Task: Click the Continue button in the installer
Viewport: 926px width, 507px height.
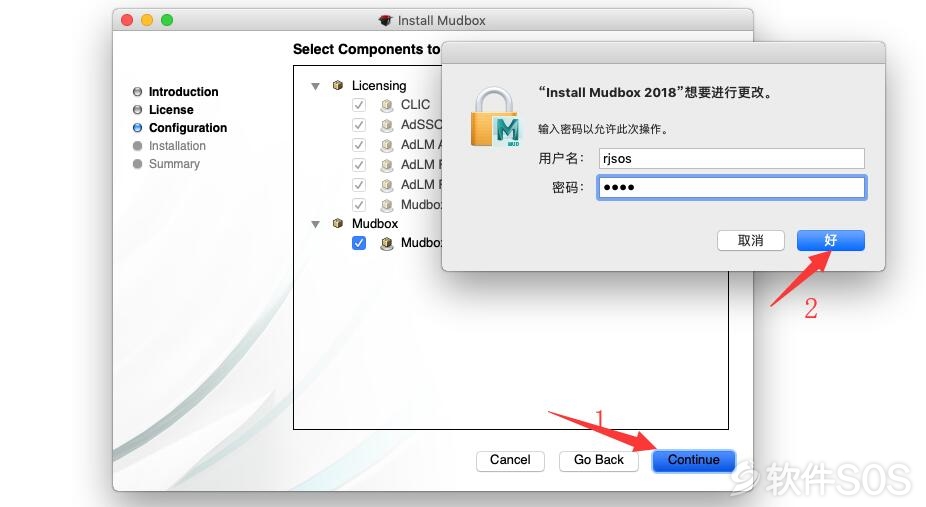Action: tap(693, 460)
